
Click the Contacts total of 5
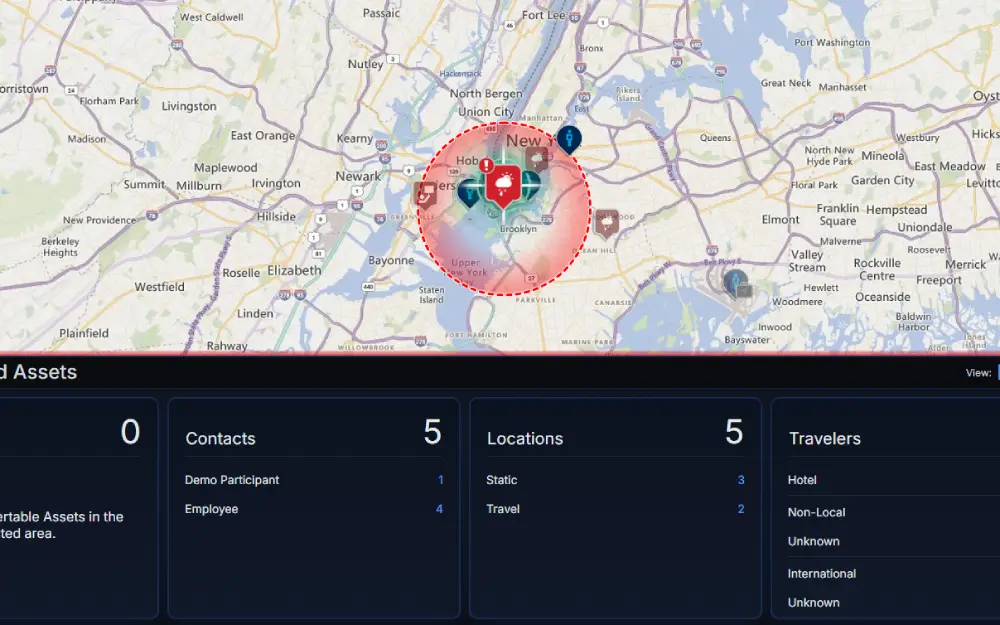[x=432, y=432]
